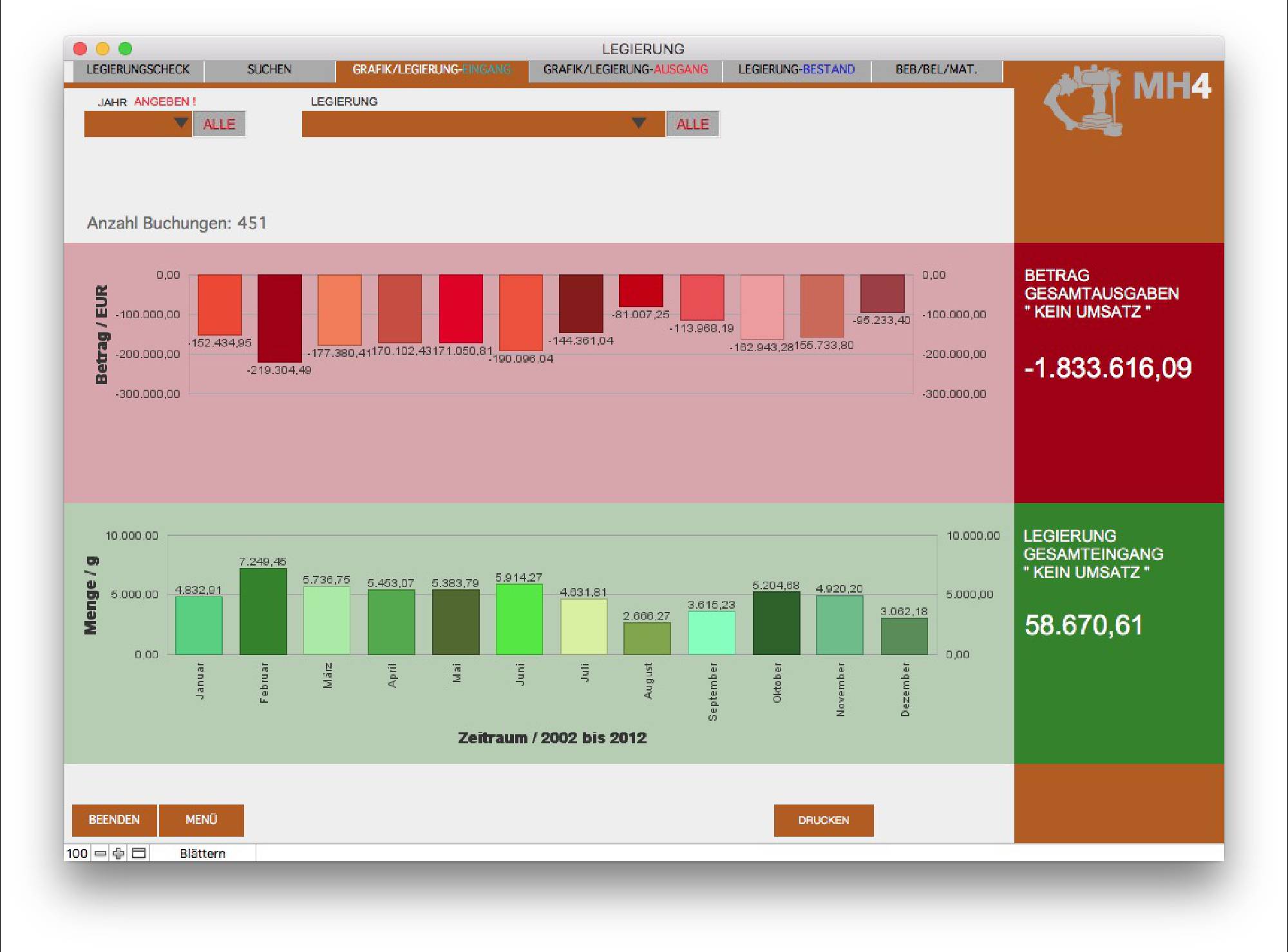
Task: Click the 100 zoom level indicator
Action: tap(77, 853)
